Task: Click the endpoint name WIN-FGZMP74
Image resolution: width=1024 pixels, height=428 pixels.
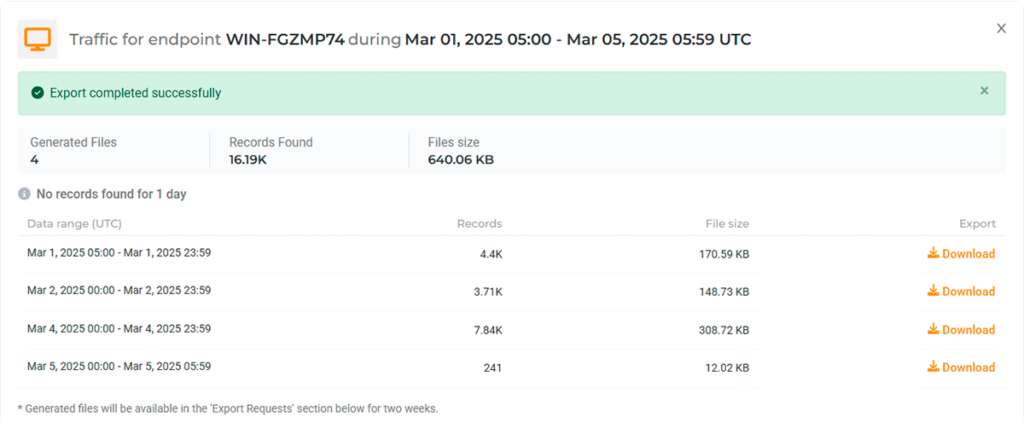Action: pos(285,40)
